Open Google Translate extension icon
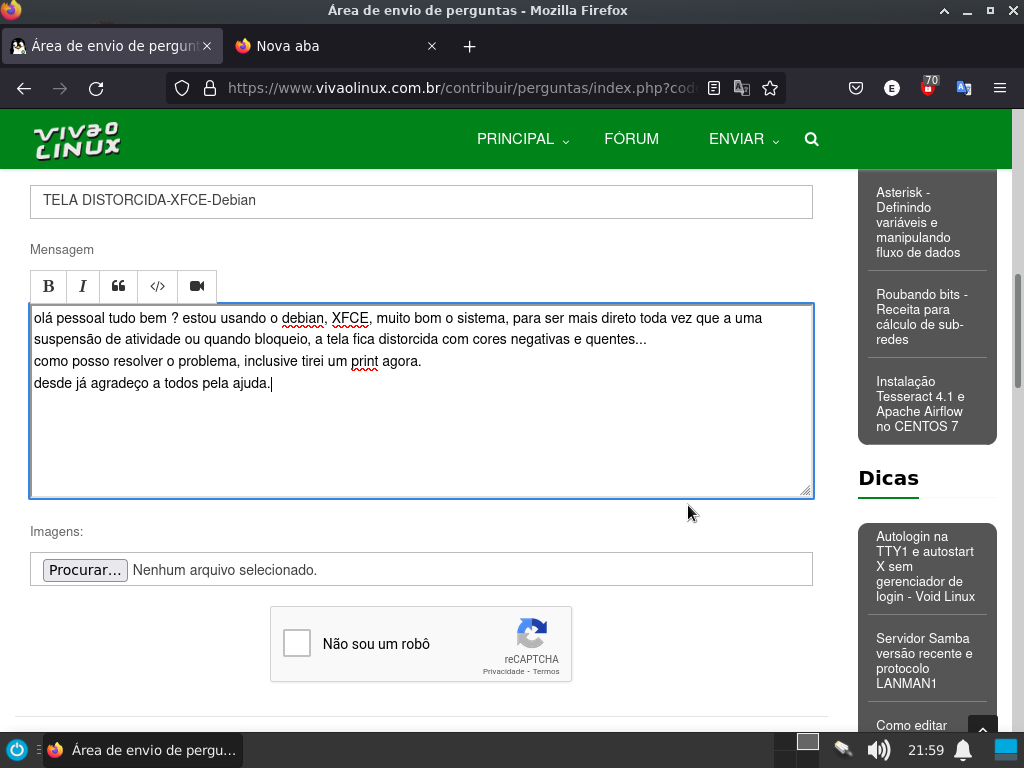Viewport: 1024px width, 768px height. [964, 88]
